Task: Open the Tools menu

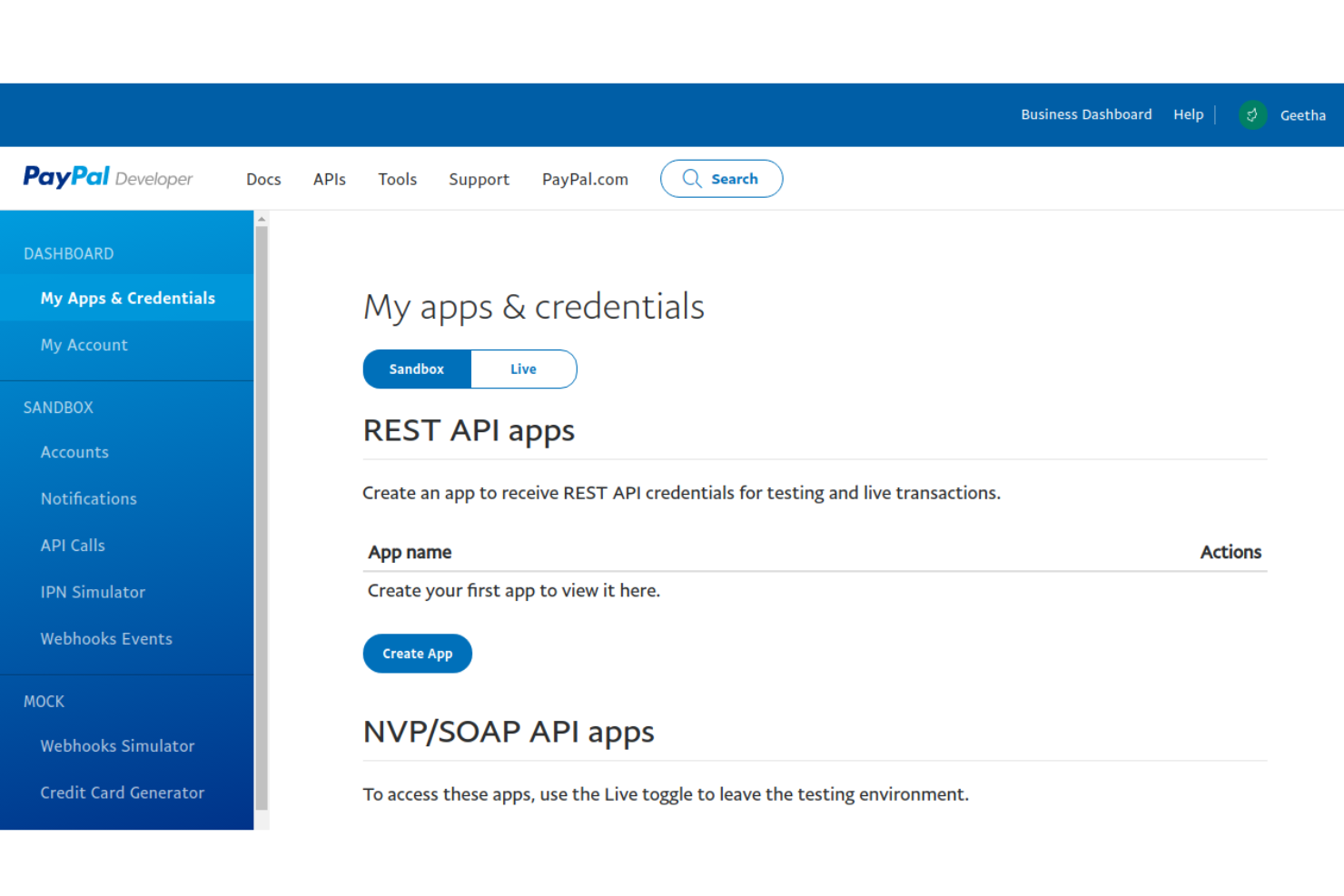Action: coord(398,180)
